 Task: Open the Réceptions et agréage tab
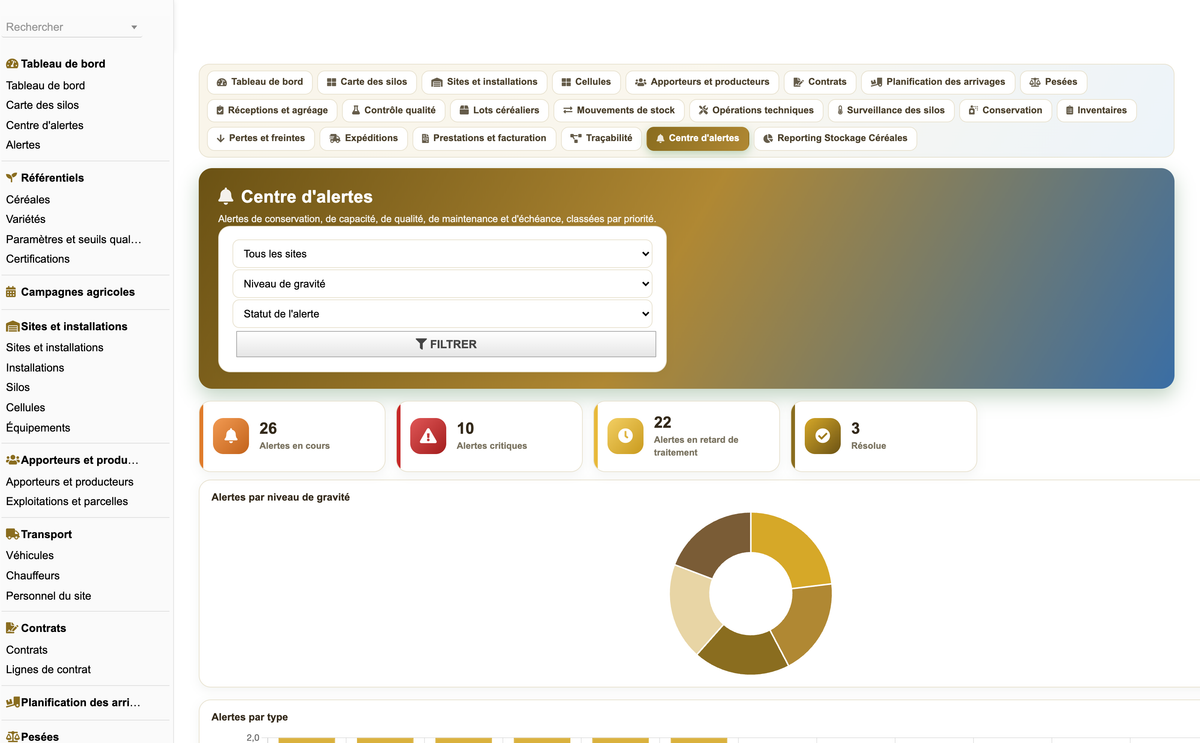272,110
